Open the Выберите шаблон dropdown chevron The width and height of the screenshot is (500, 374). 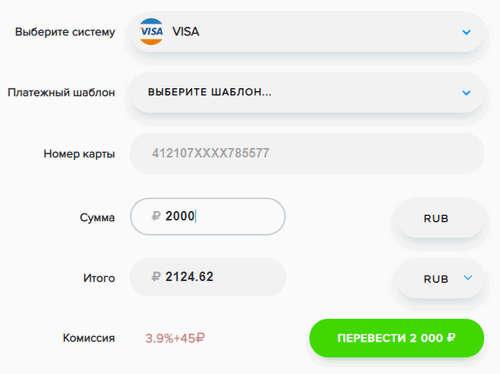pos(466,93)
